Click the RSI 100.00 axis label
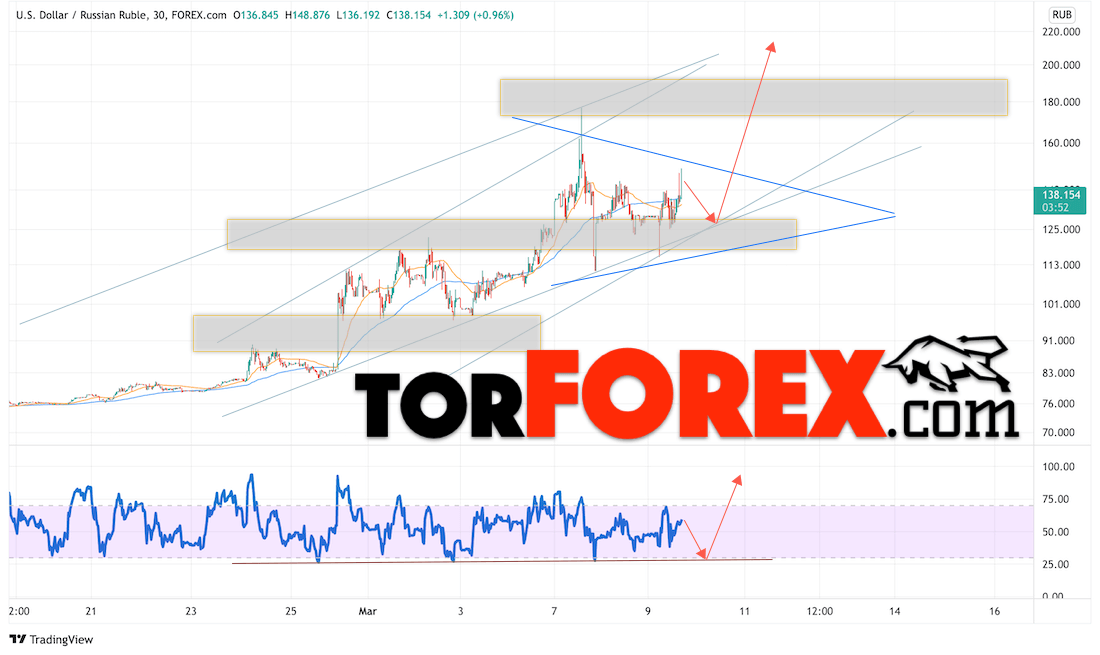 pos(1059,467)
